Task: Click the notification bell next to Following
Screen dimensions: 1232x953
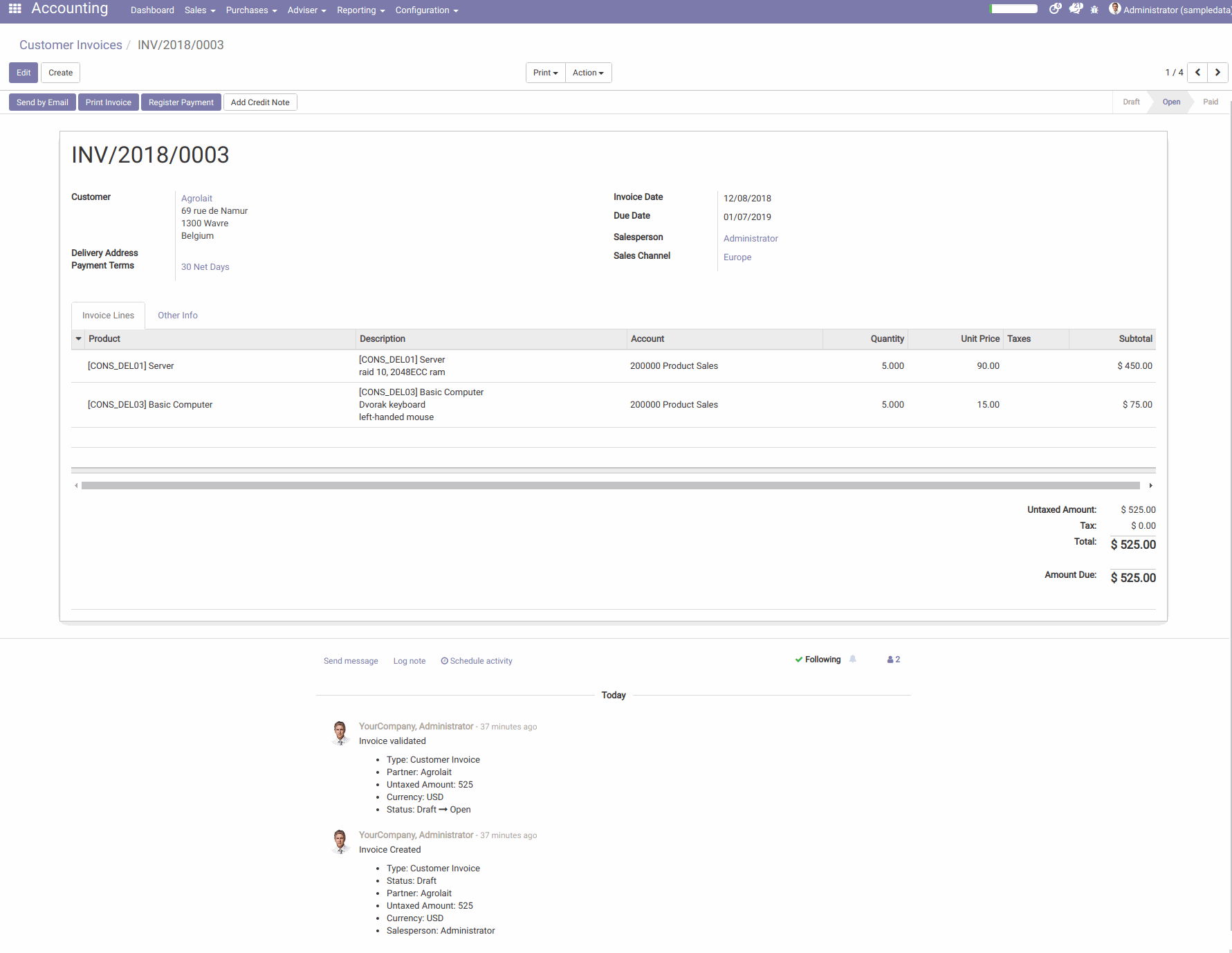Action: (x=852, y=660)
